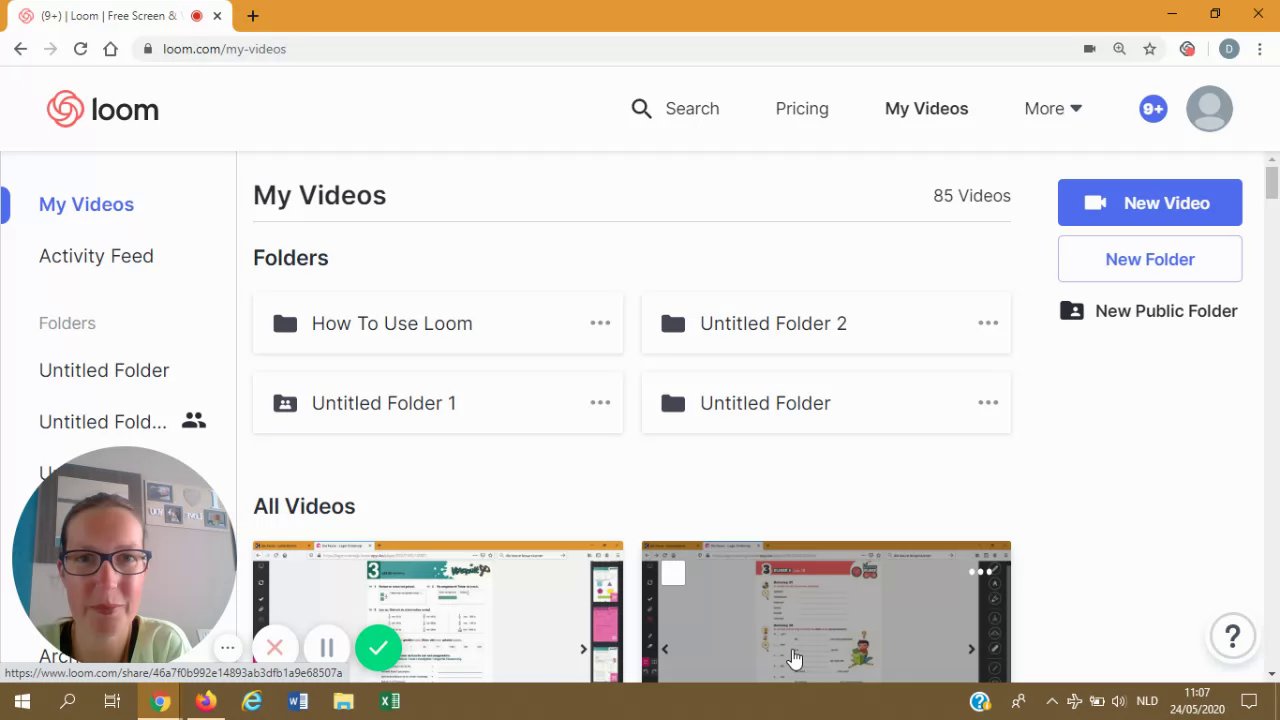Screen dimensions: 1280x720
Task: Go to Pricing in the top navigation
Action: click(802, 109)
